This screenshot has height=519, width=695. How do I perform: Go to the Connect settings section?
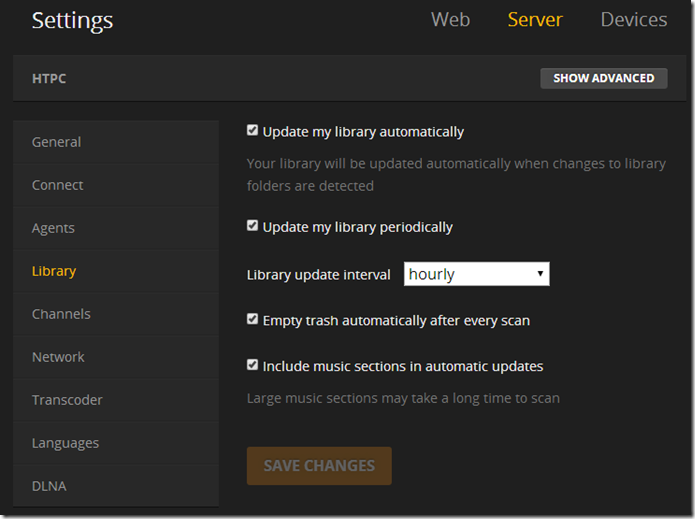coord(58,185)
